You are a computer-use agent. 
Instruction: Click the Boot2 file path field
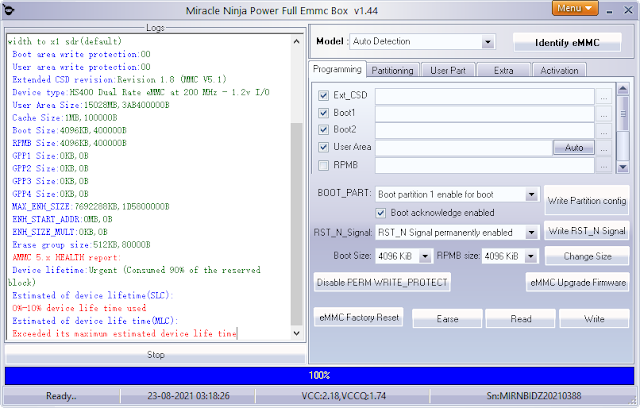(x=484, y=131)
